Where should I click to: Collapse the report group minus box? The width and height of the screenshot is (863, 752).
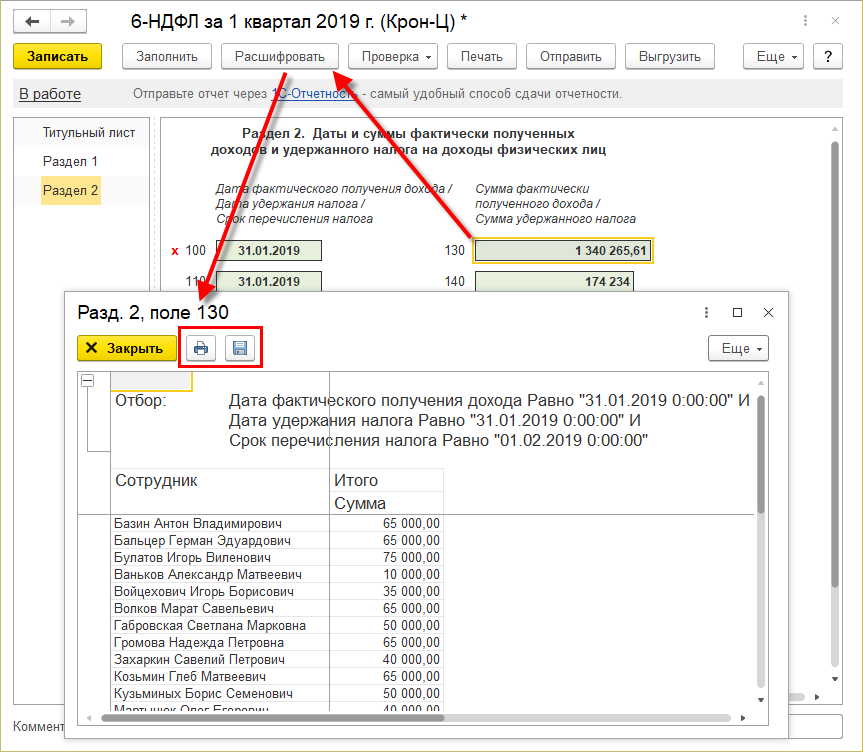coord(88,381)
